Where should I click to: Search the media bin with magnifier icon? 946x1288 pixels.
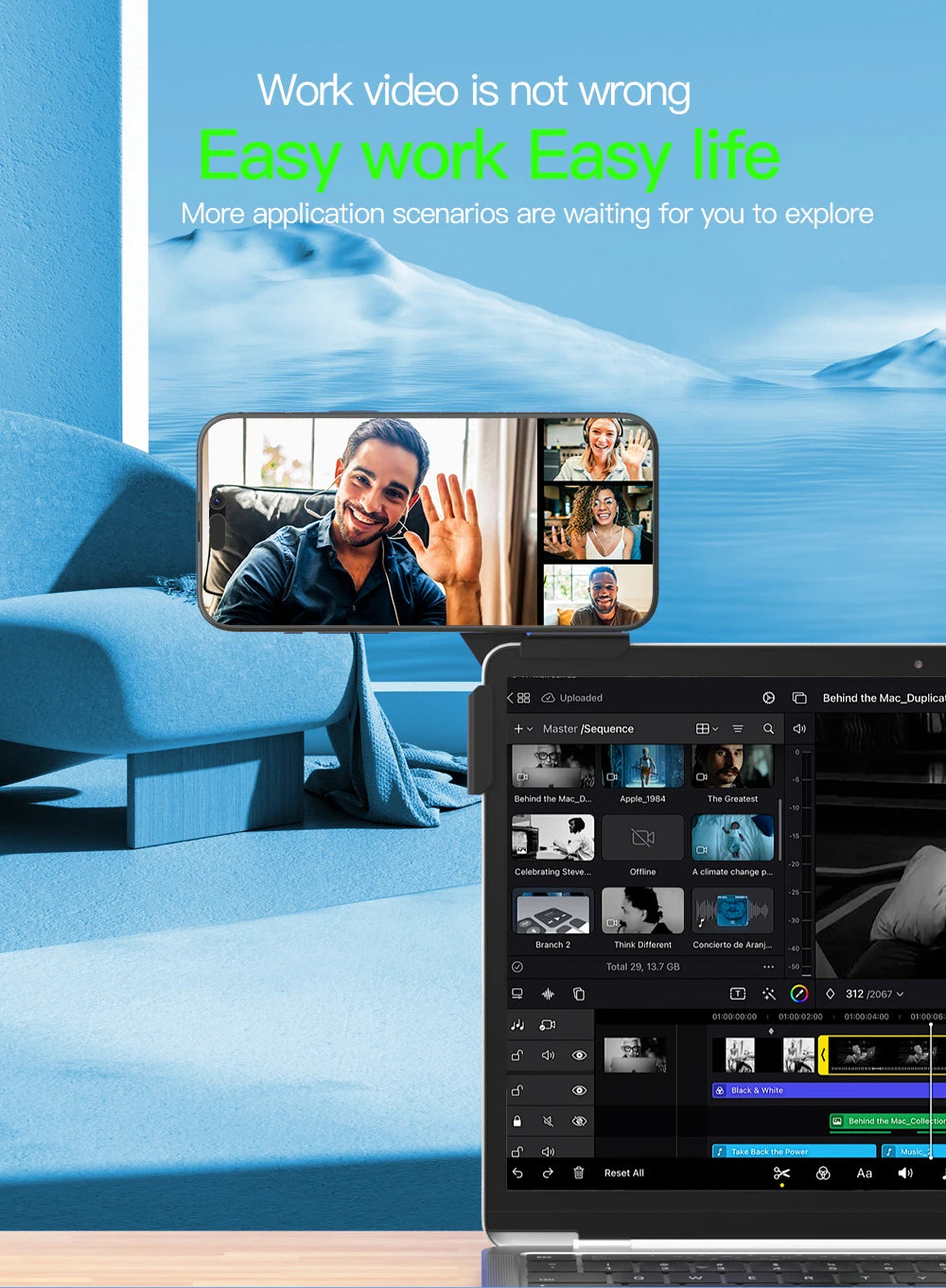tap(768, 729)
